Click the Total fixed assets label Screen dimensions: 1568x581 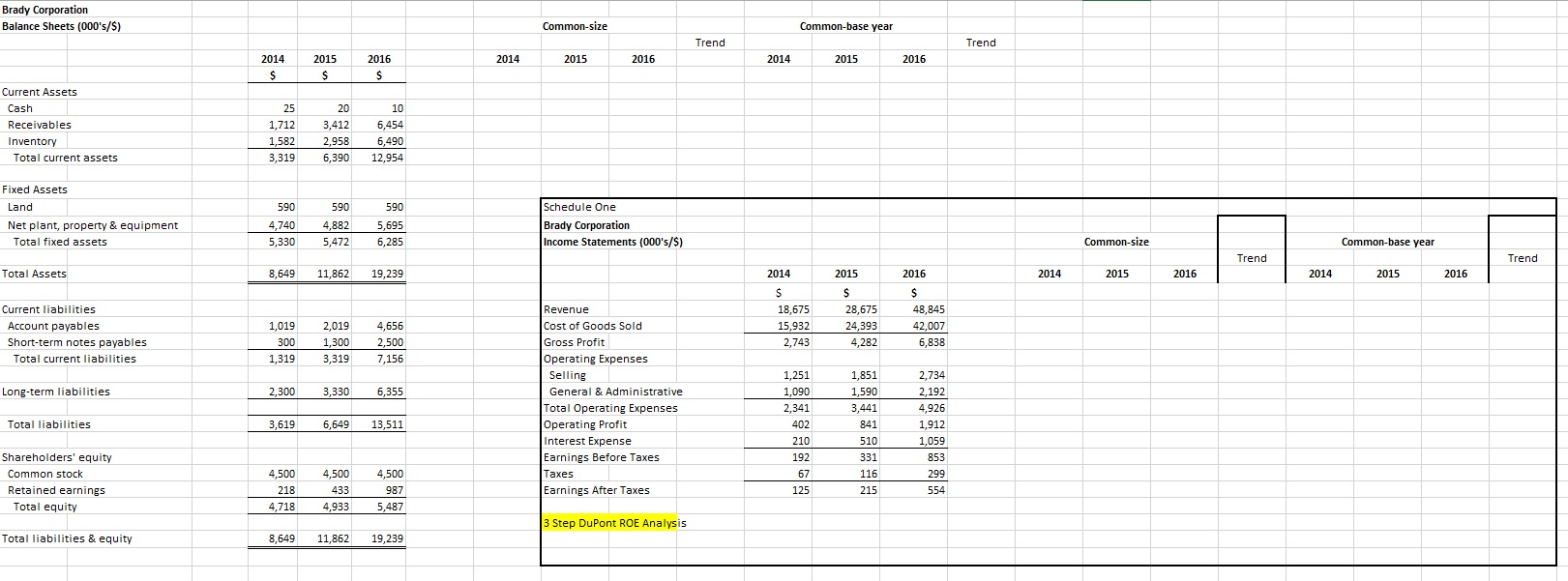[60, 242]
